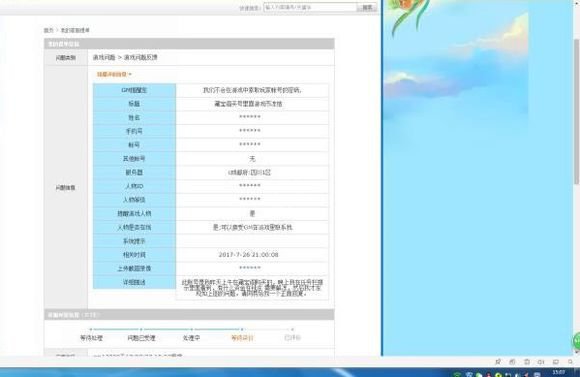Image resolution: width=580 pixels, height=377 pixels.
Task: Open the first breadcrumb link 首页
Action: tap(48, 30)
